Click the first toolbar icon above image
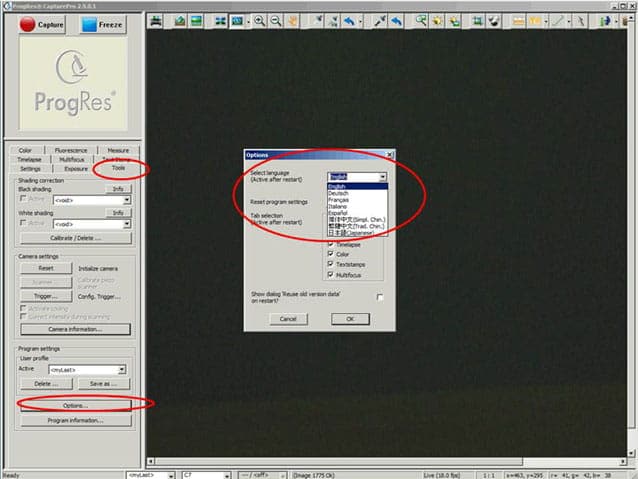 tap(156, 20)
